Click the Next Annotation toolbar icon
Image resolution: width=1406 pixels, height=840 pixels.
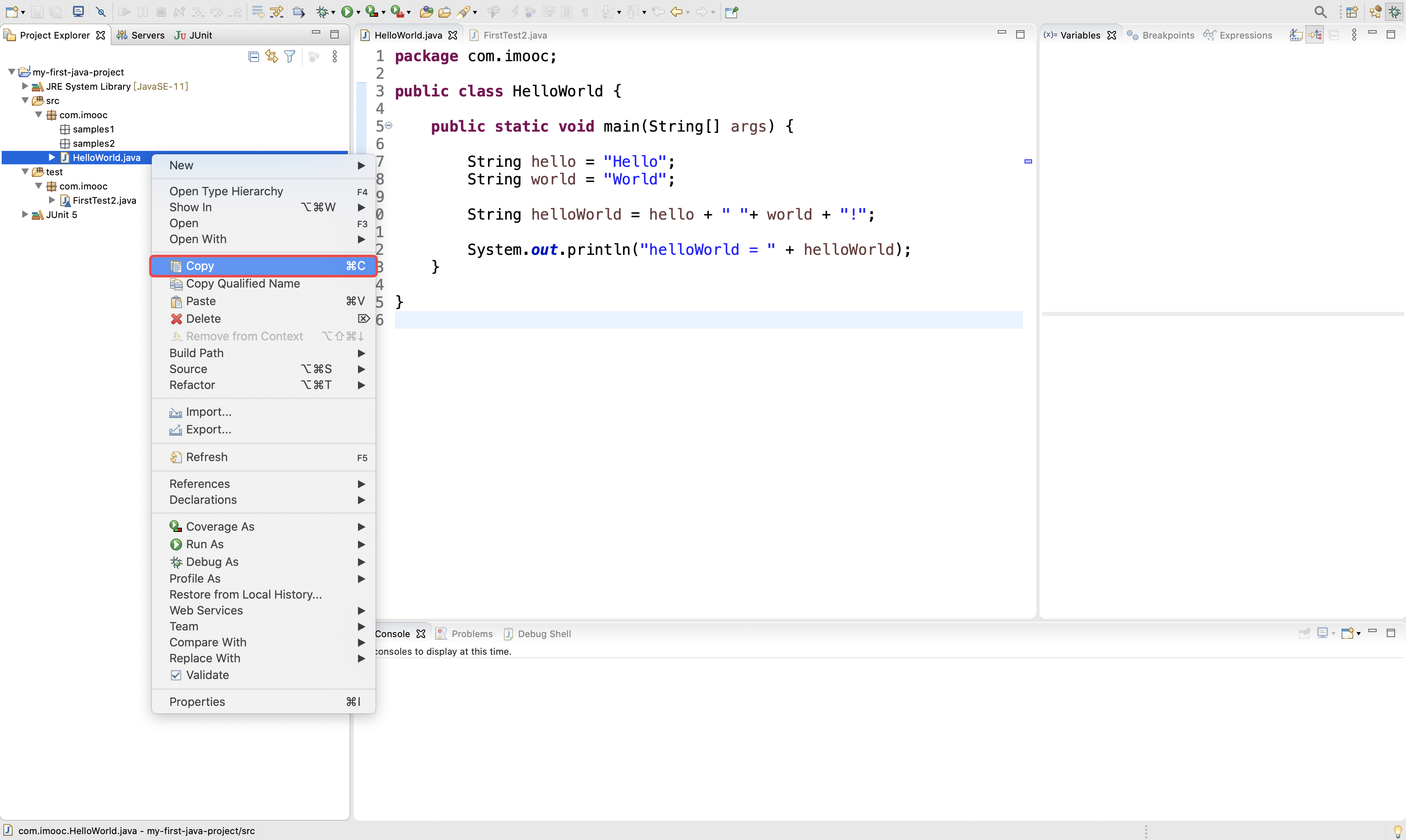(x=608, y=12)
